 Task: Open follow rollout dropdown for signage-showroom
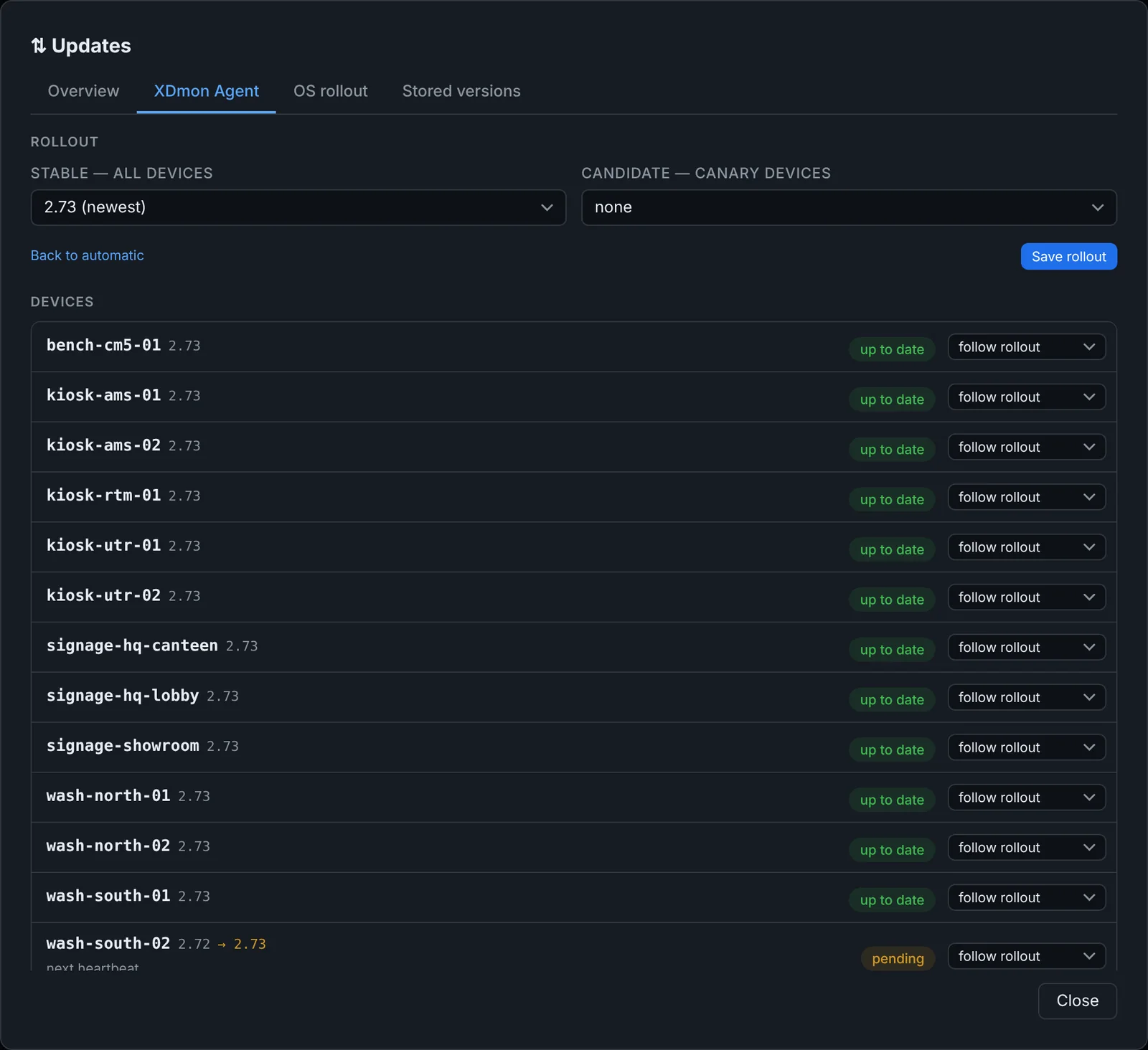pyautogui.click(x=1026, y=747)
